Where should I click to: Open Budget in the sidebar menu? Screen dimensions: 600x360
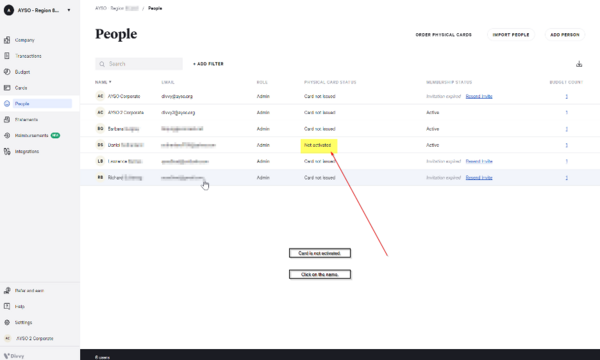point(22,72)
